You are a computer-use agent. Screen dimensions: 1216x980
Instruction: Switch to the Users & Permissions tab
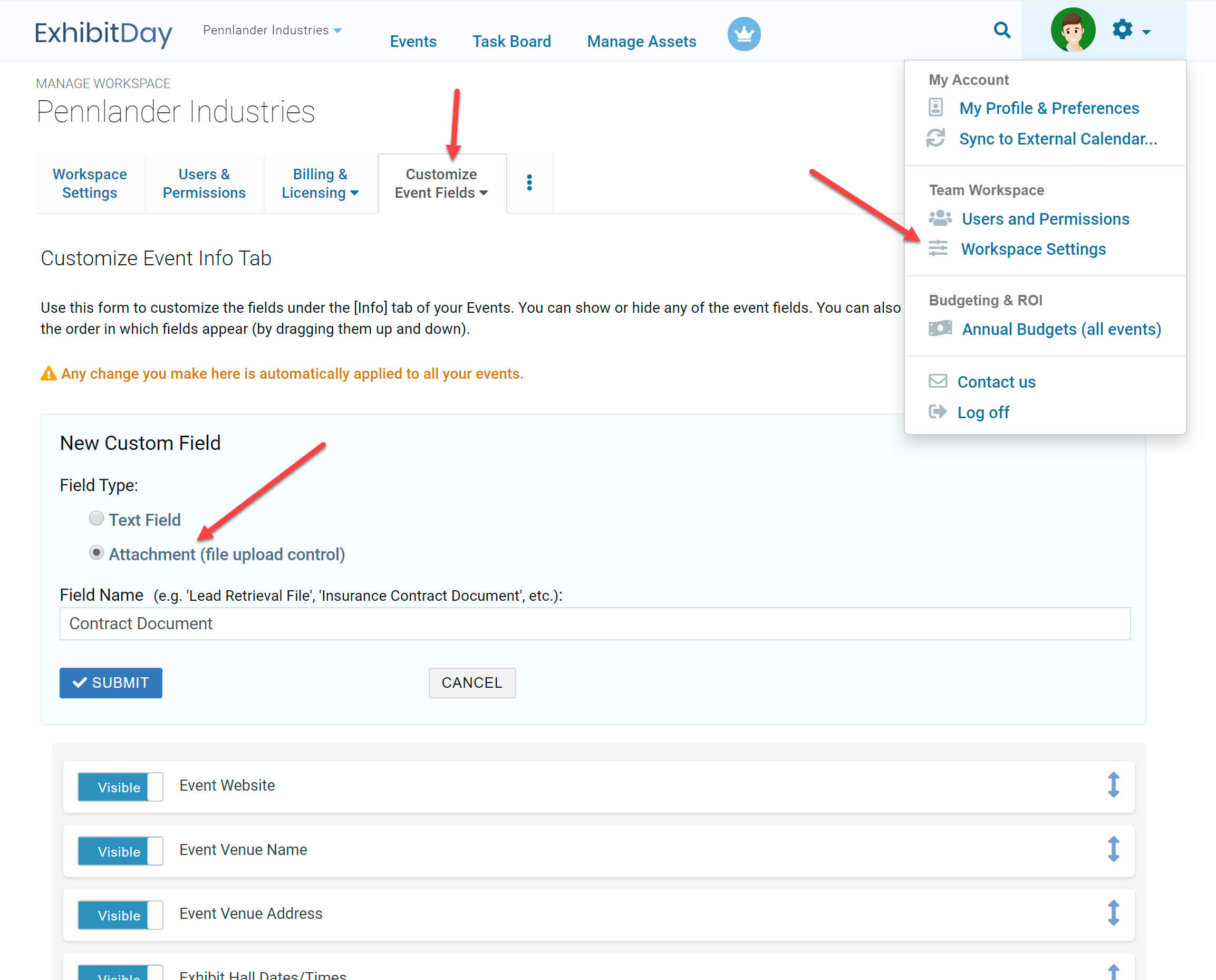tap(204, 184)
